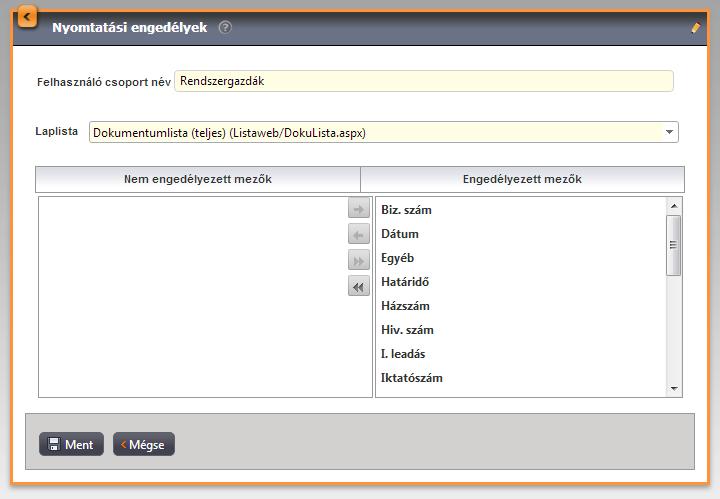
Task: Click the Ment save button
Action: tap(71, 444)
